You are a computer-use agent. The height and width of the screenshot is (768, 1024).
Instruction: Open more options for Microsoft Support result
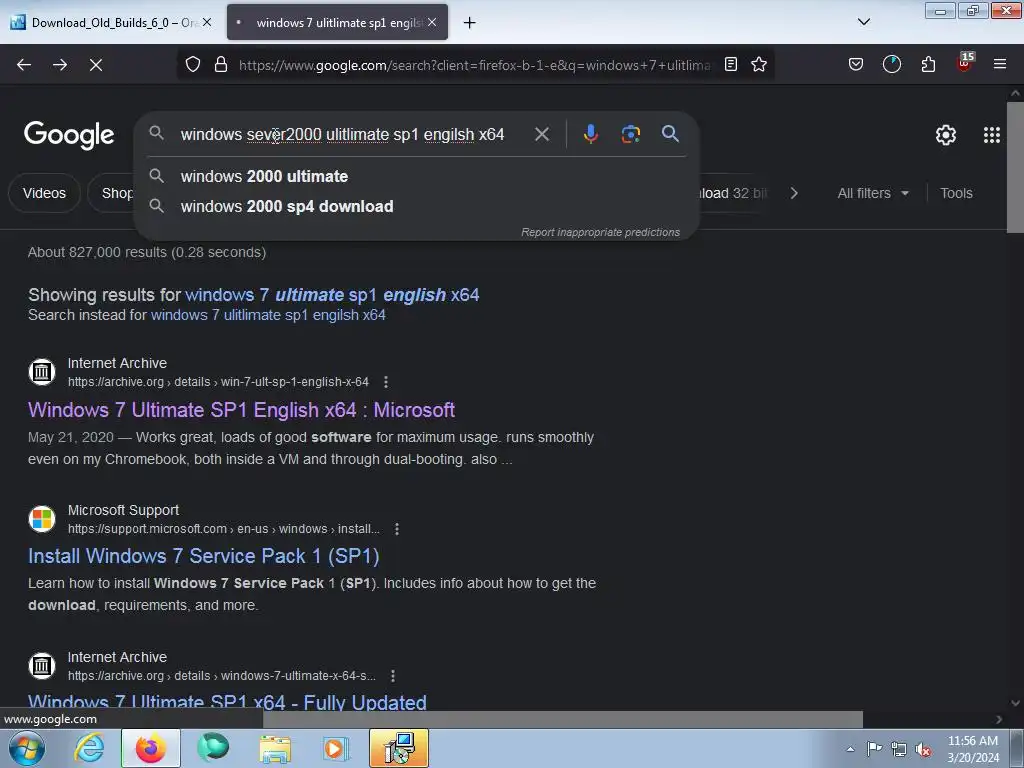(x=396, y=529)
